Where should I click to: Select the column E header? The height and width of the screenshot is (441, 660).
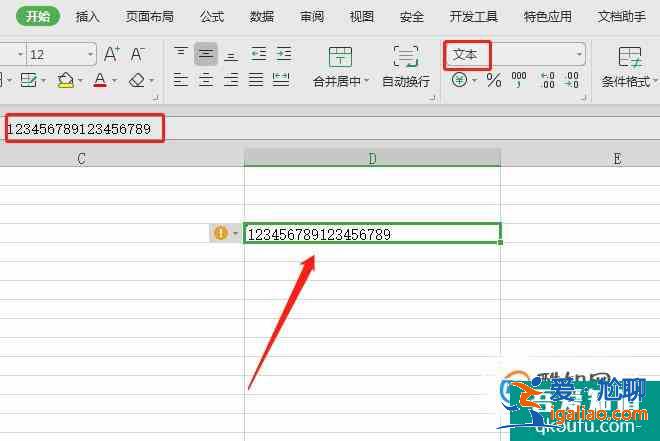tap(617, 159)
